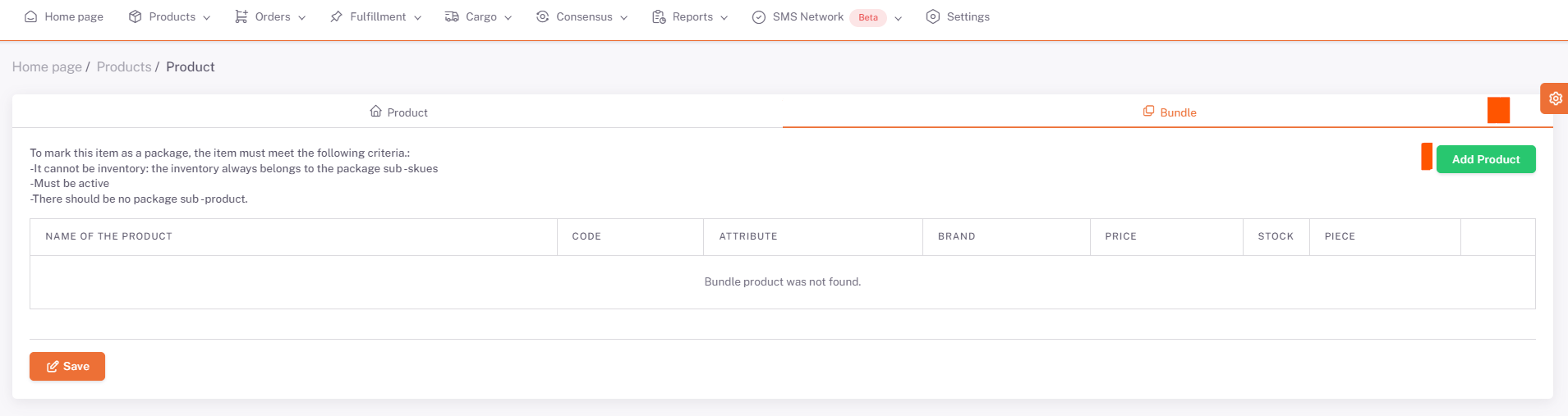The height and width of the screenshot is (416, 1568).
Task: Click the Consensus icon in navbar
Action: pos(542,16)
